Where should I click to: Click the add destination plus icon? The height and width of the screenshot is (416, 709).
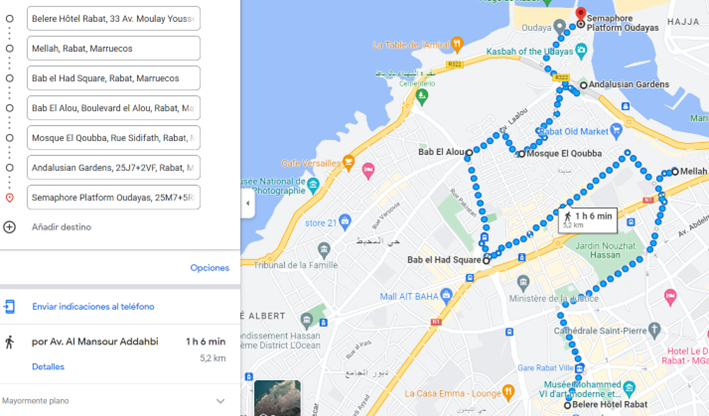pos(9,227)
